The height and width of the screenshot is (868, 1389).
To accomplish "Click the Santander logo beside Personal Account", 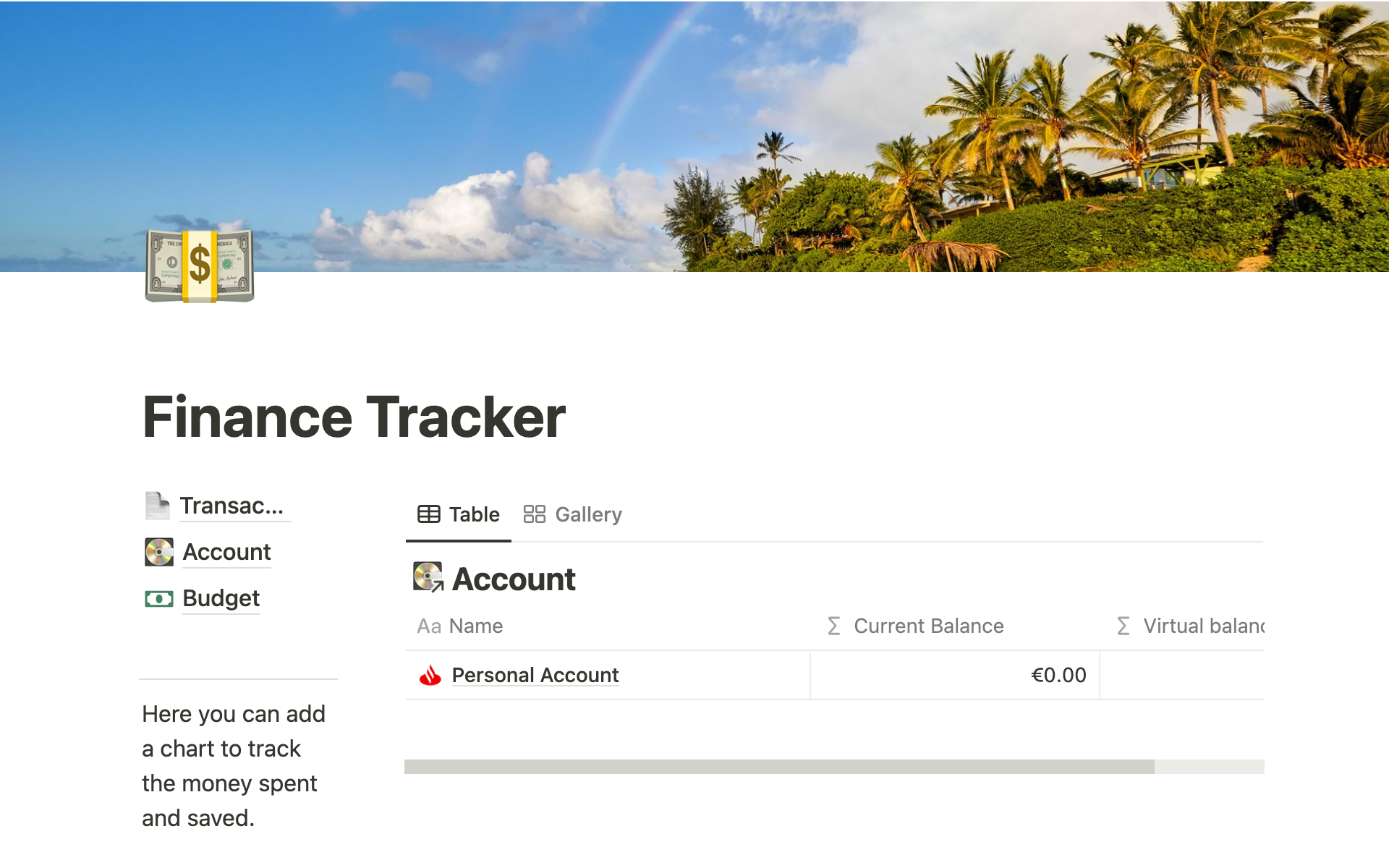I will 430,675.
